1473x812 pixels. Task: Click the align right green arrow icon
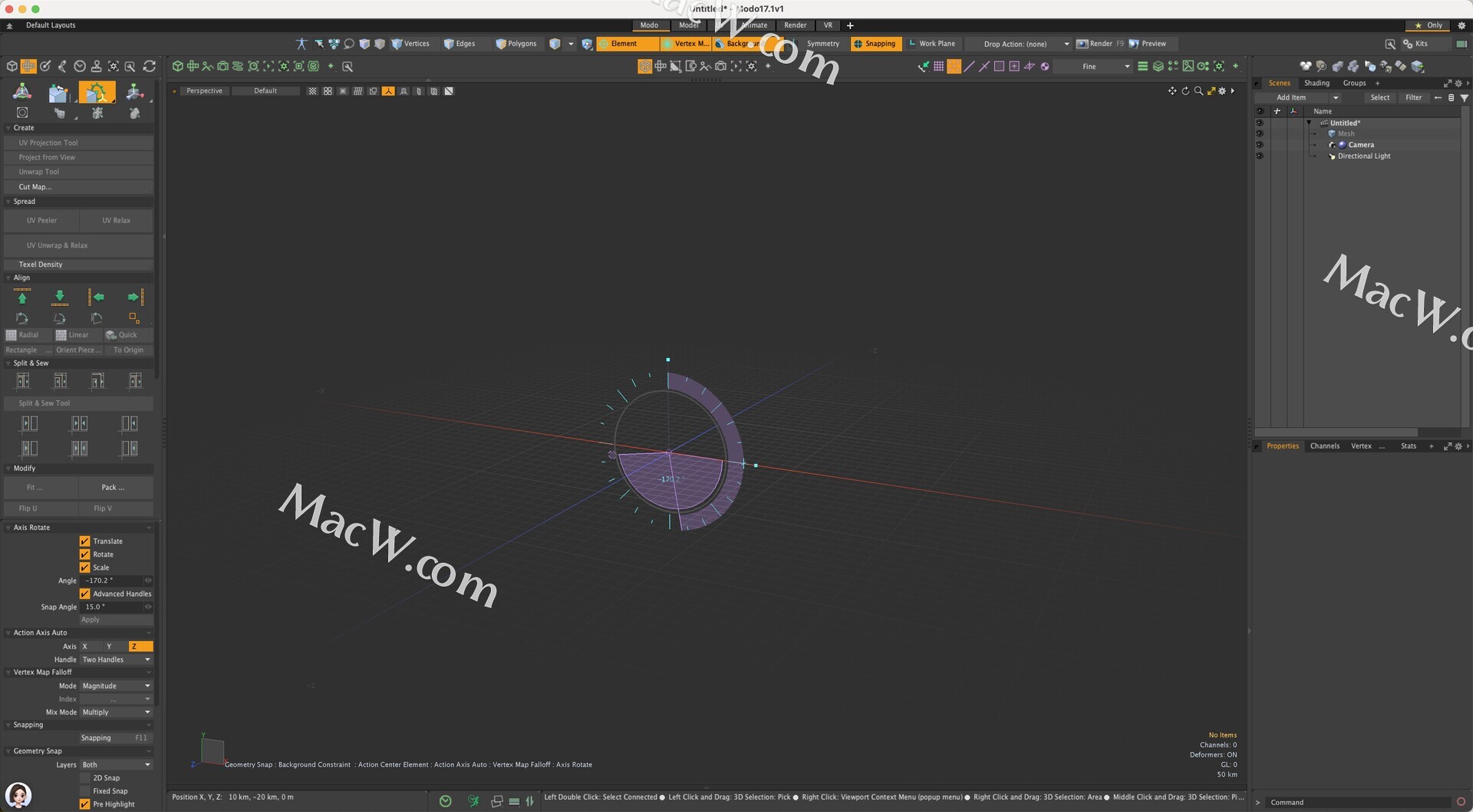[135, 298]
